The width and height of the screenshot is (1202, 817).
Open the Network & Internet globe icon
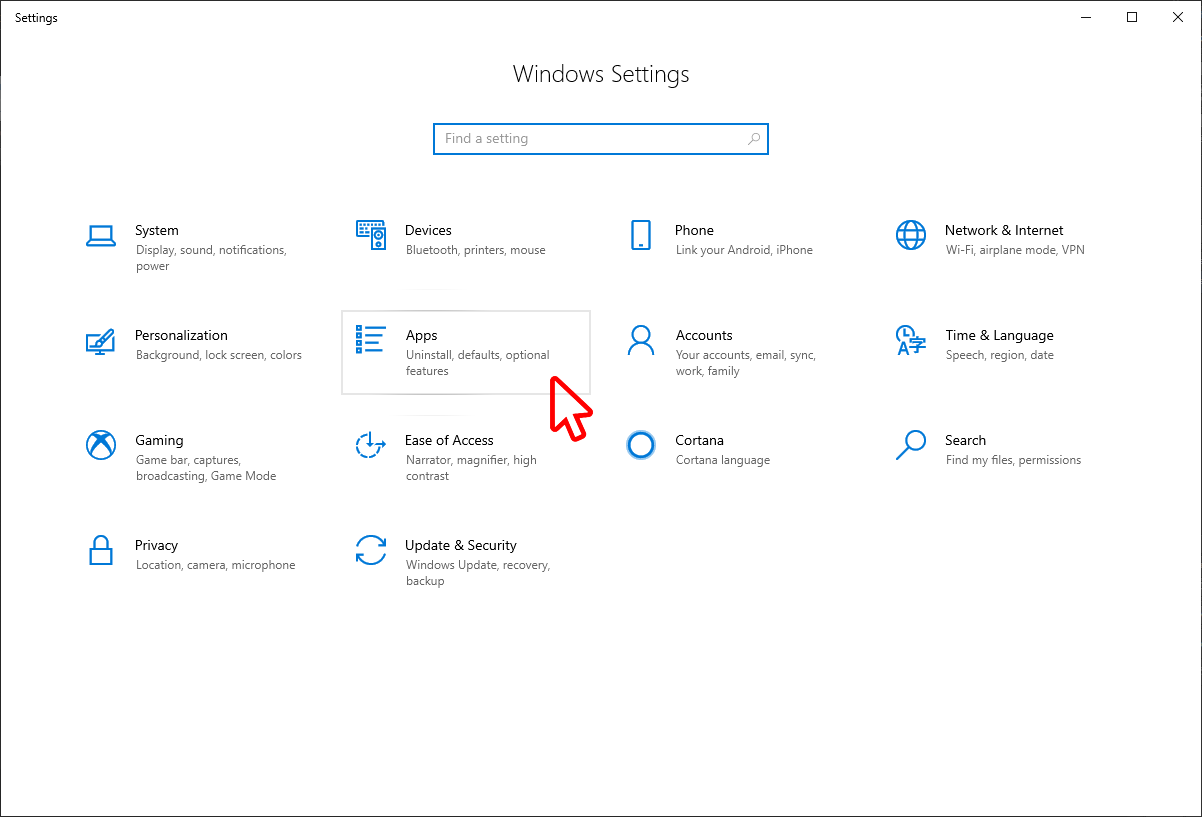point(911,235)
